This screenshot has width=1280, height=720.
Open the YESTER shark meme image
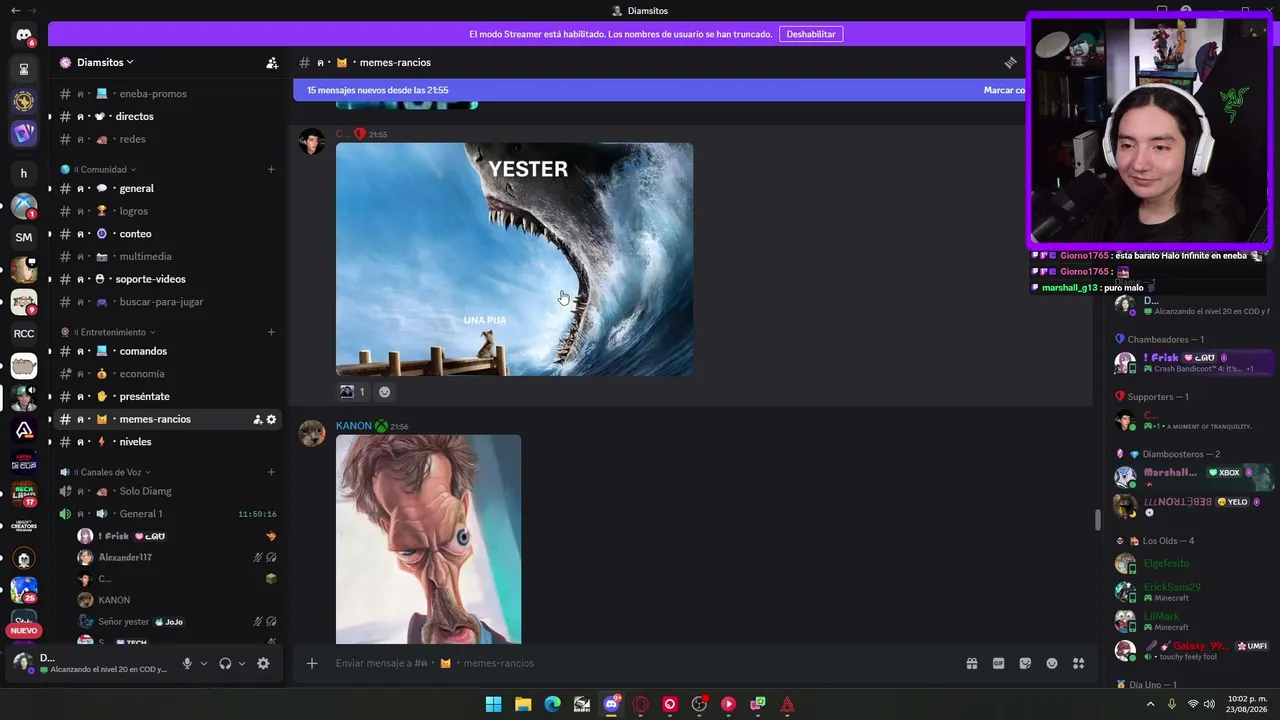click(514, 260)
